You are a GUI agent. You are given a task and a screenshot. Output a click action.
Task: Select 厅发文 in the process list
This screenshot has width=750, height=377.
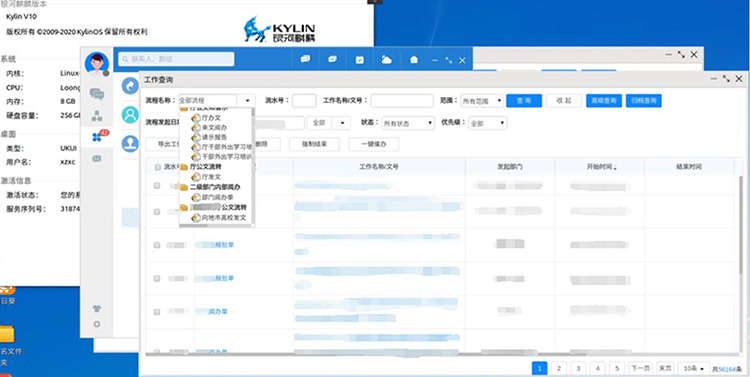(211, 177)
